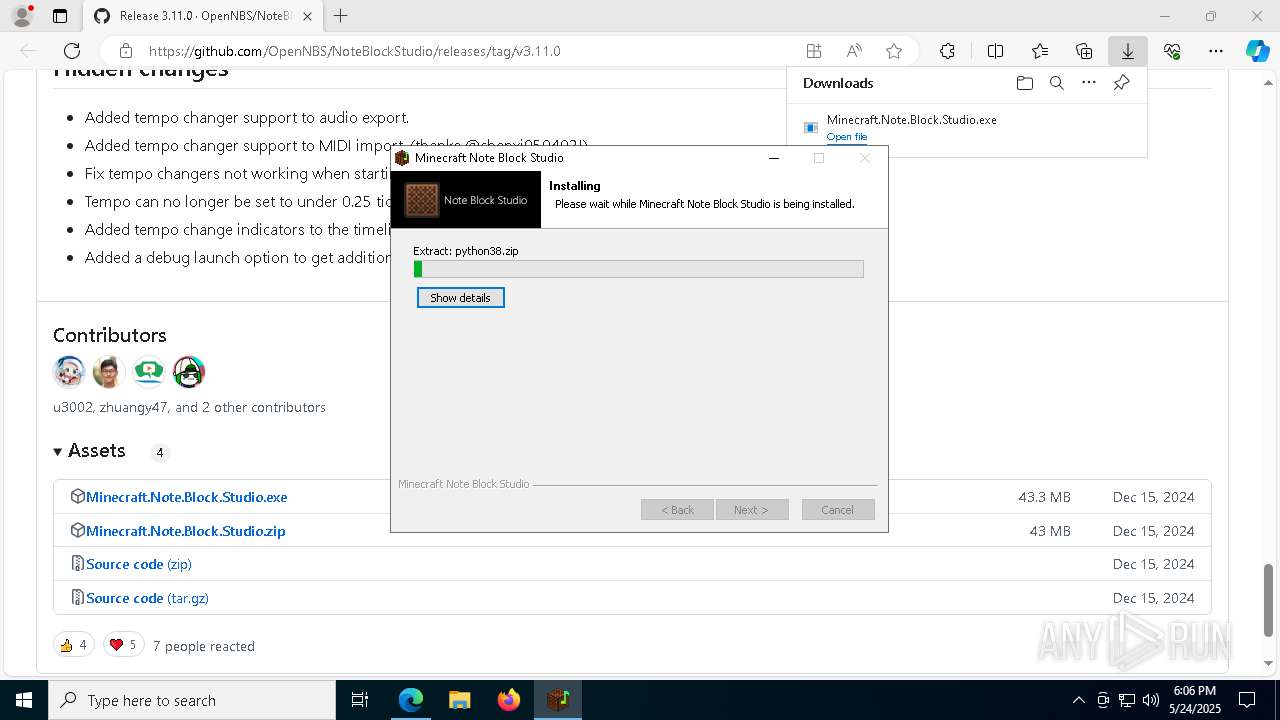
Task: Show hidden system tray icons
Action: 1078,700
